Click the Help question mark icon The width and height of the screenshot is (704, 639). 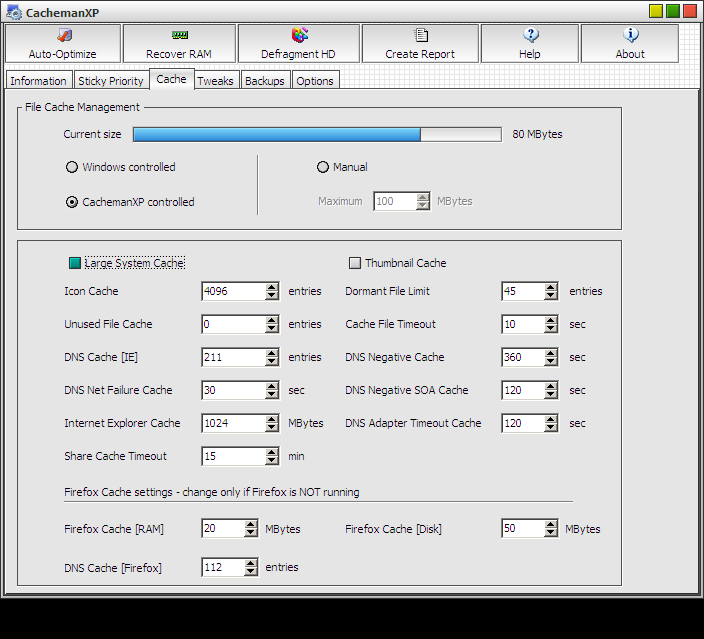tap(531, 35)
